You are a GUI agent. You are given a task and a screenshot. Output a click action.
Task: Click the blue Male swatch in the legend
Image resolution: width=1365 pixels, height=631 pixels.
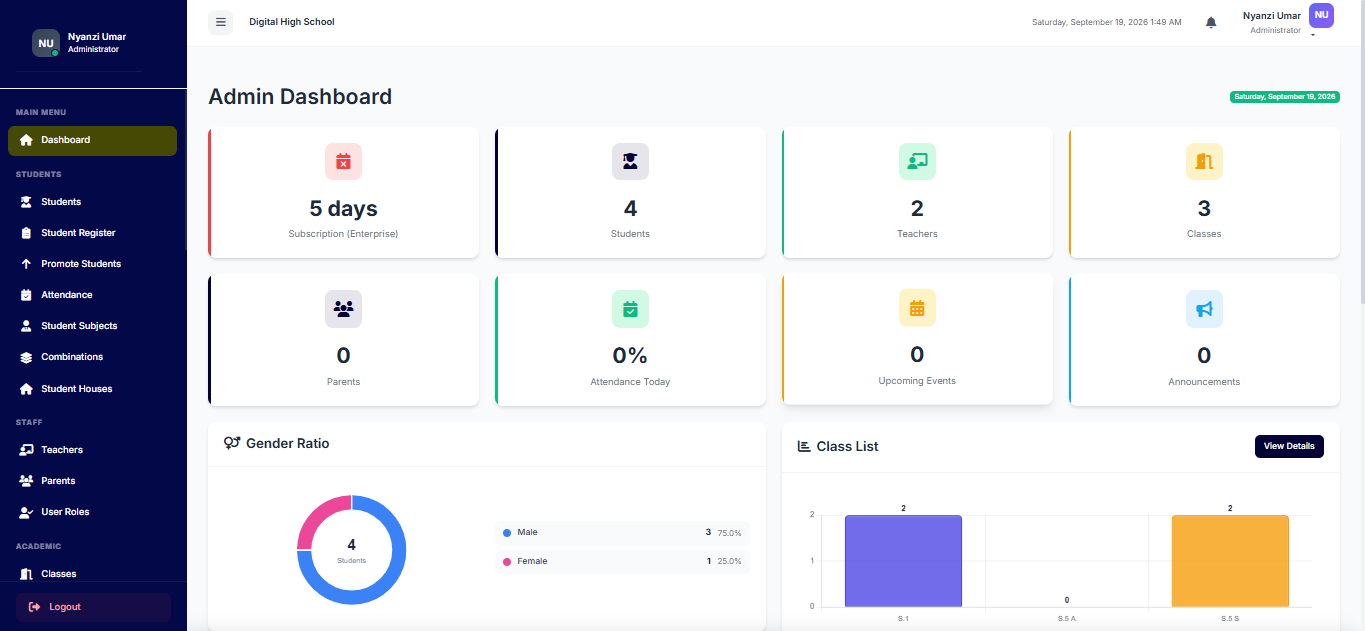coord(507,533)
